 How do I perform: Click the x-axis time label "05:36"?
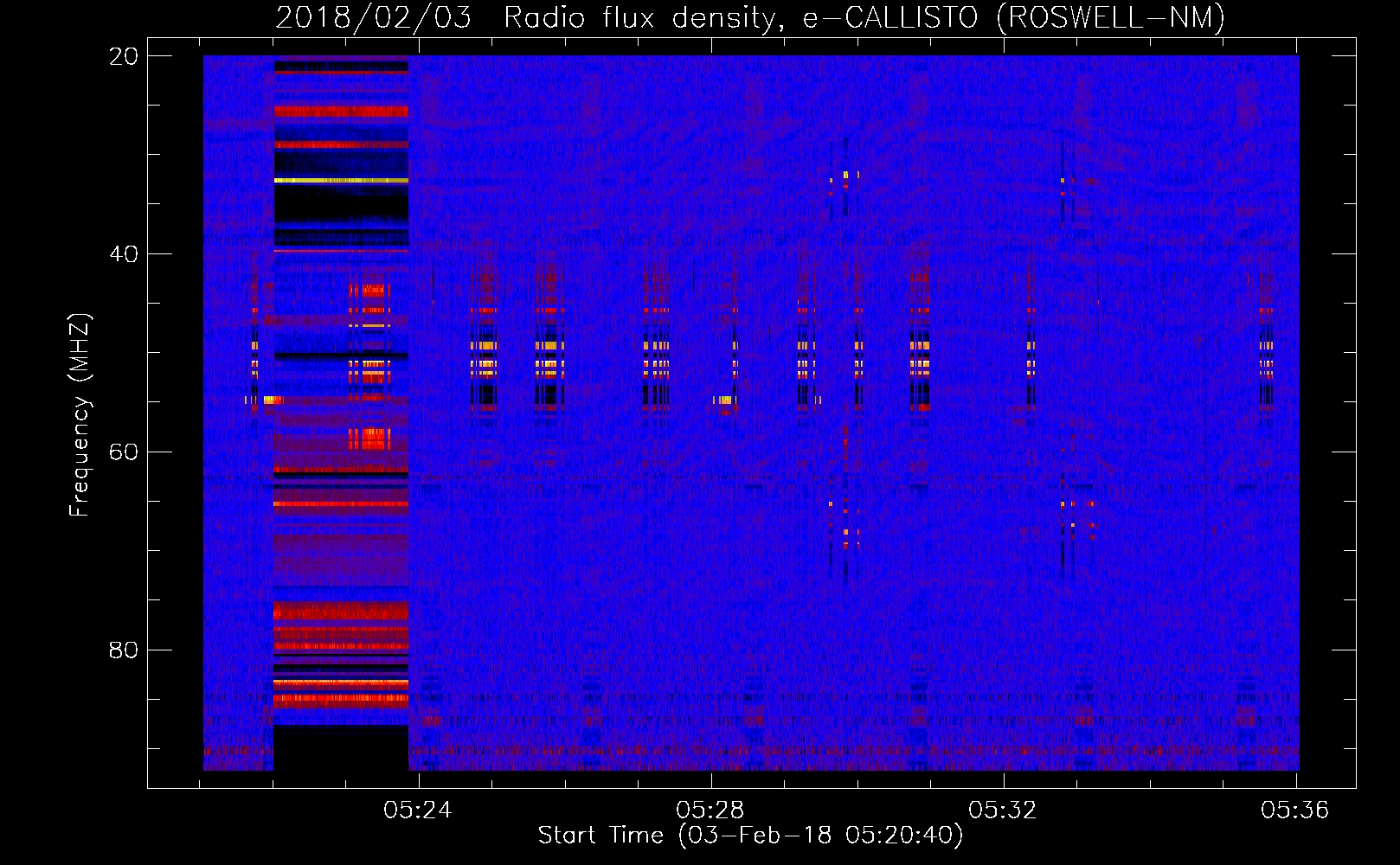(1295, 811)
